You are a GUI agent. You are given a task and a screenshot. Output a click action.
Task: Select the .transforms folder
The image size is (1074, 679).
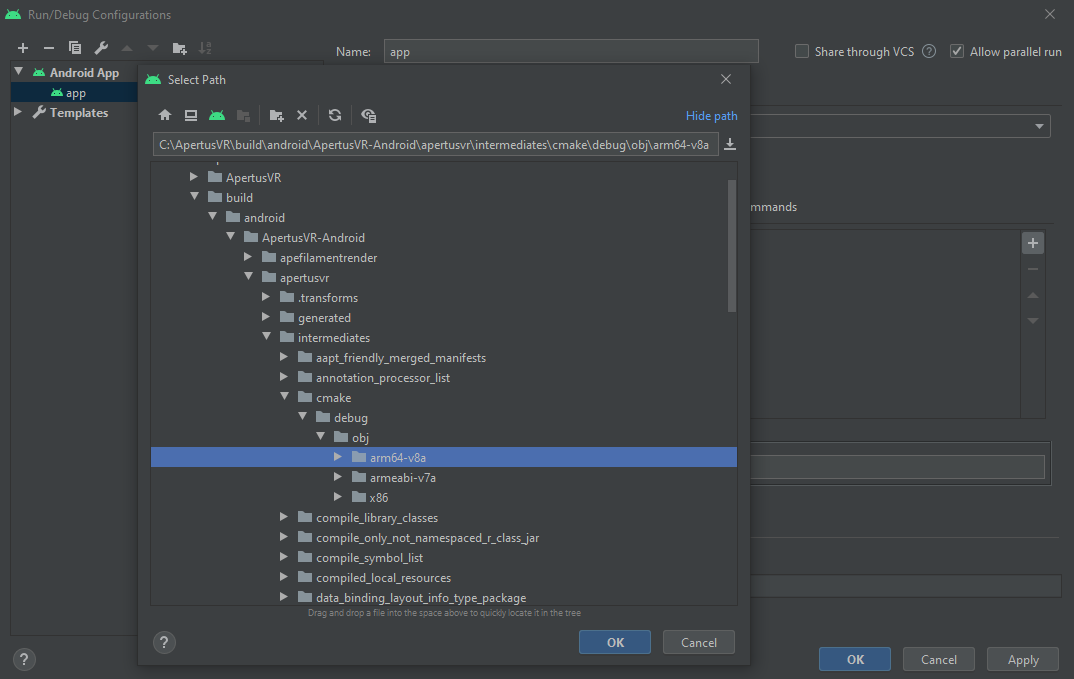[x=327, y=297]
